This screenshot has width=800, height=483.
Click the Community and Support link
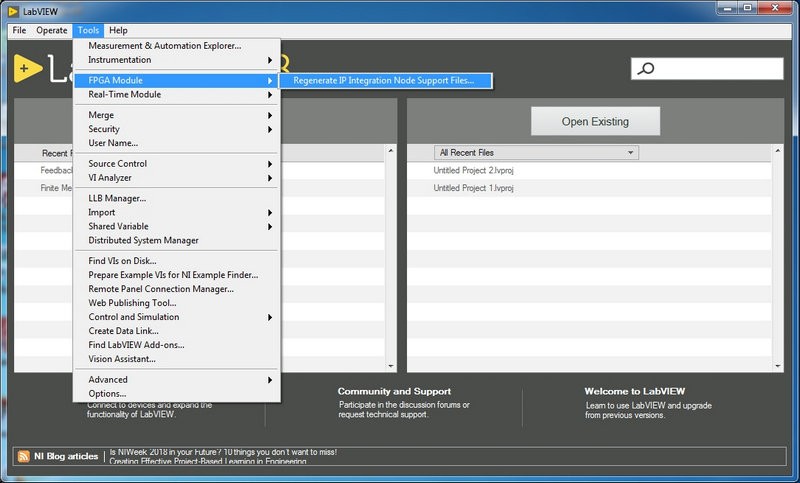tap(394, 391)
